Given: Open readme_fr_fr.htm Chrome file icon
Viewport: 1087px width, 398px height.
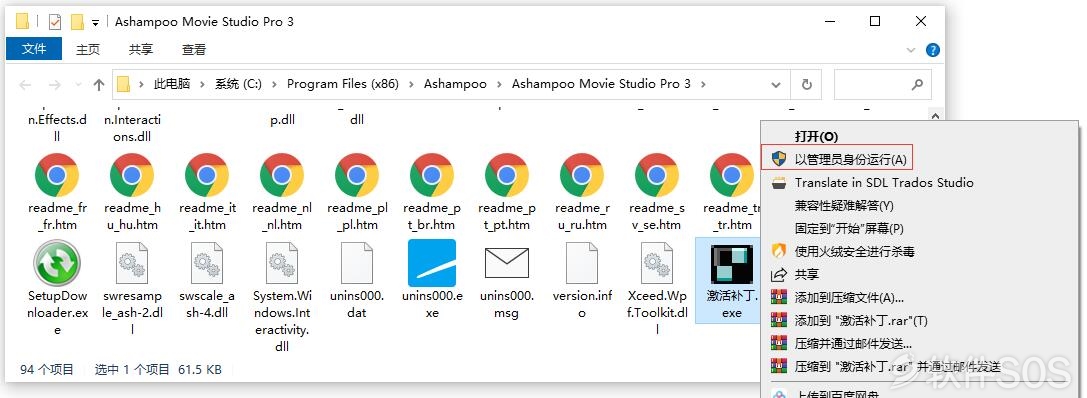Looking at the screenshot, I should pos(57,175).
